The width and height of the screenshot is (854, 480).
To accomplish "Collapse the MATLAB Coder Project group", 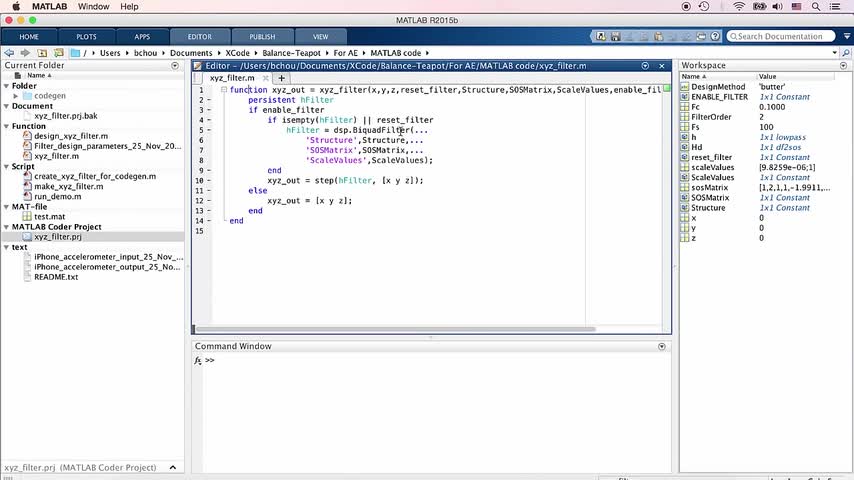I will pyautogui.click(x=7, y=227).
